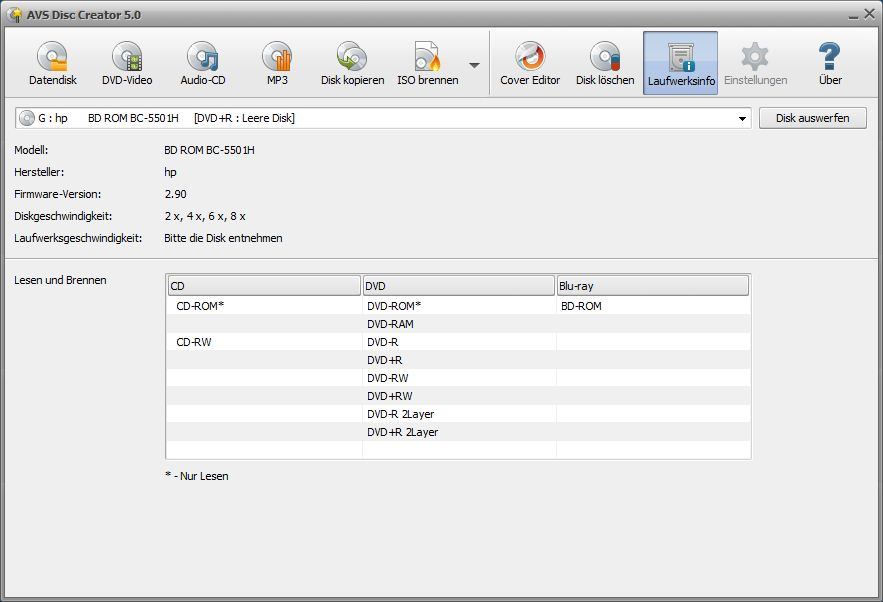This screenshot has width=883, height=602.
Task: Select ISO brennen tool
Action: point(428,63)
